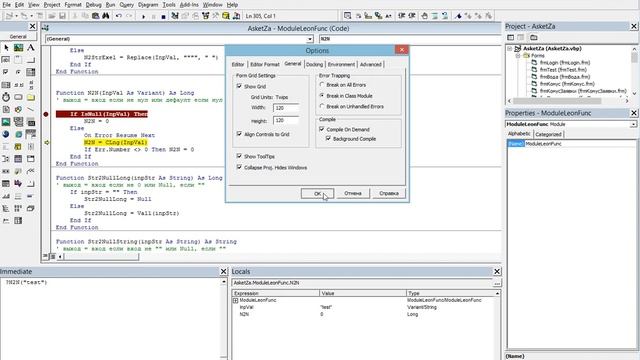
Task: Open the Project Explorer via its toolbar icon
Action: click(x=175, y=16)
